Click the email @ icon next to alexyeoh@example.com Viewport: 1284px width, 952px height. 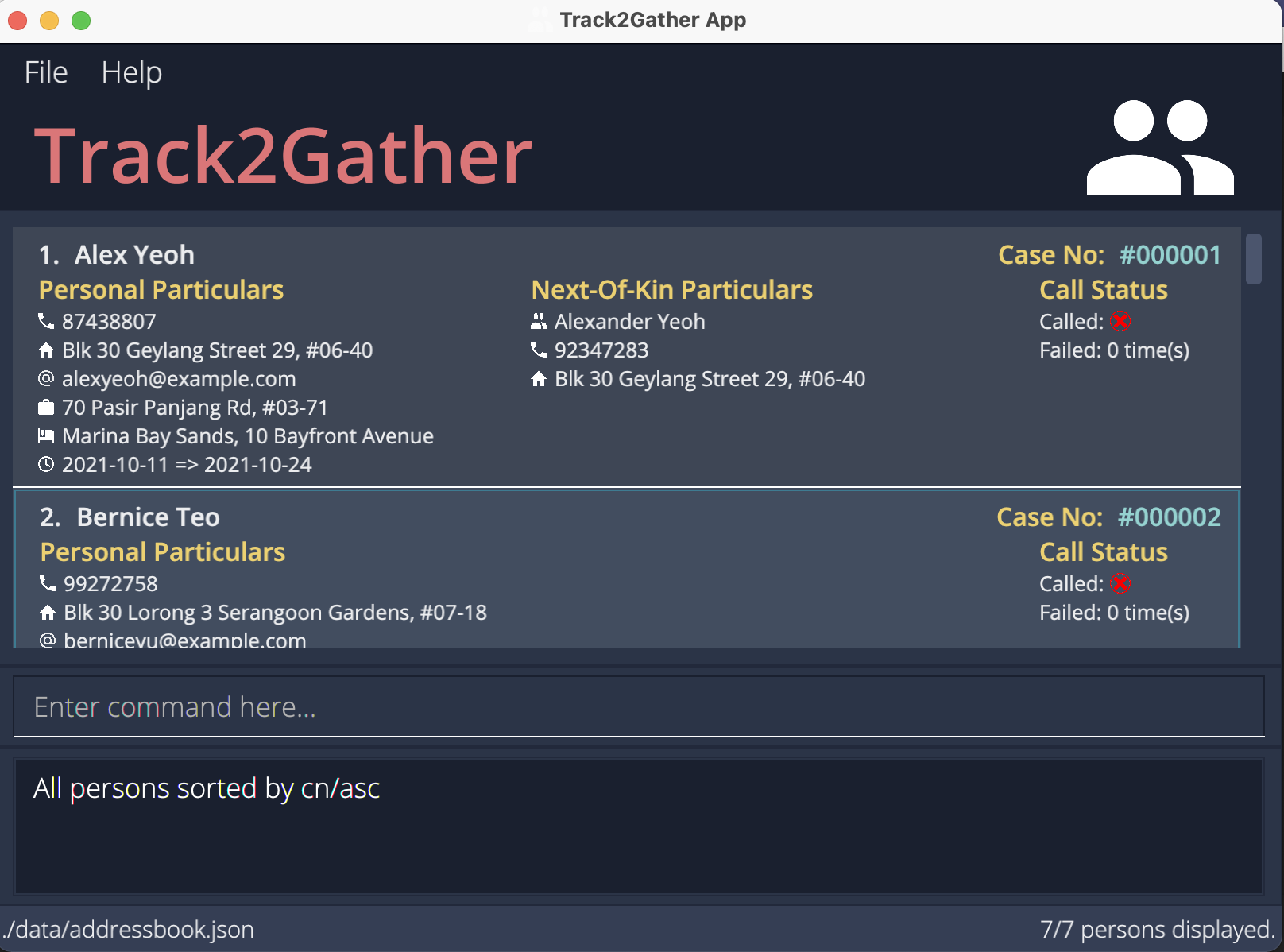pyautogui.click(x=45, y=379)
